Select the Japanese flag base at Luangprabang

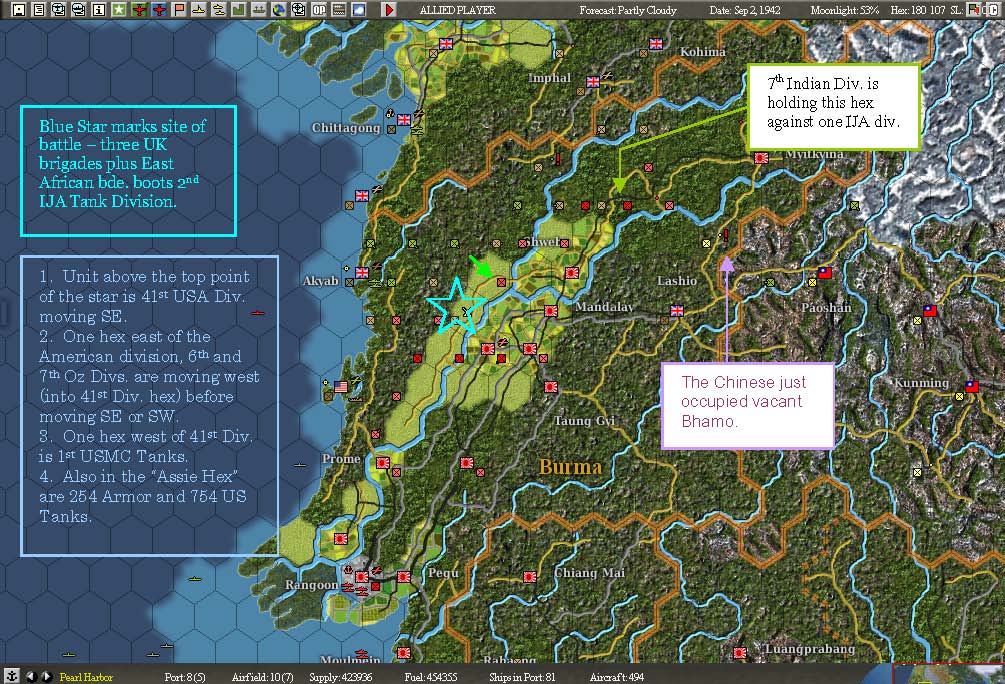(740, 653)
